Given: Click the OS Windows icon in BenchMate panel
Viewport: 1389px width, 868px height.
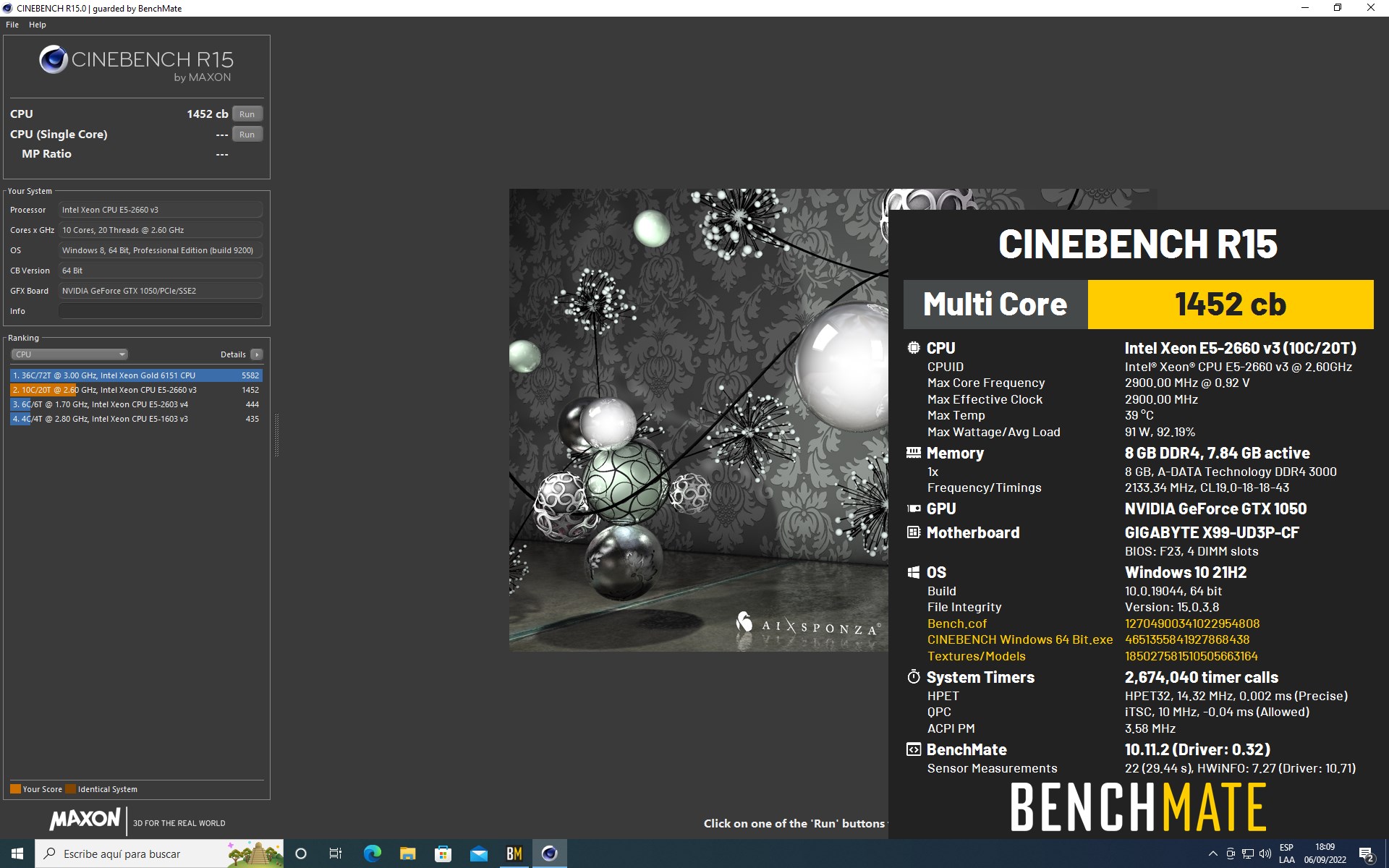Looking at the screenshot, I should 914,572.
